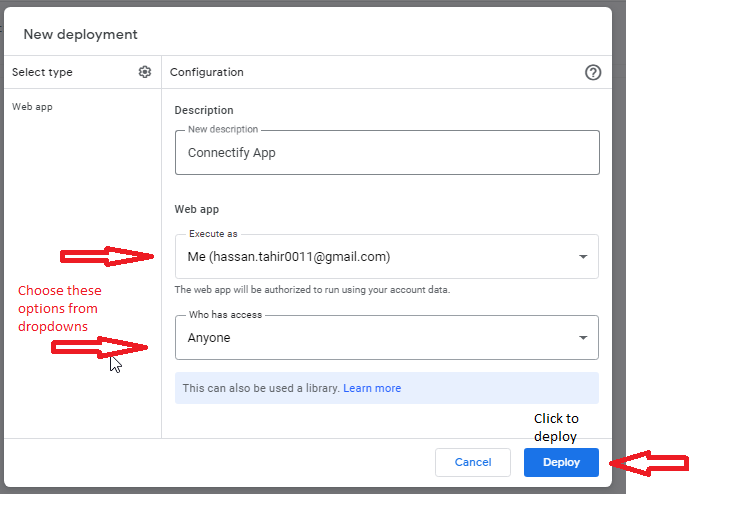Image resolution: width=730 pixels, height=526 pixels.
Task: Expand the Execute as dropdown arrow
Action: coord(583,257)
